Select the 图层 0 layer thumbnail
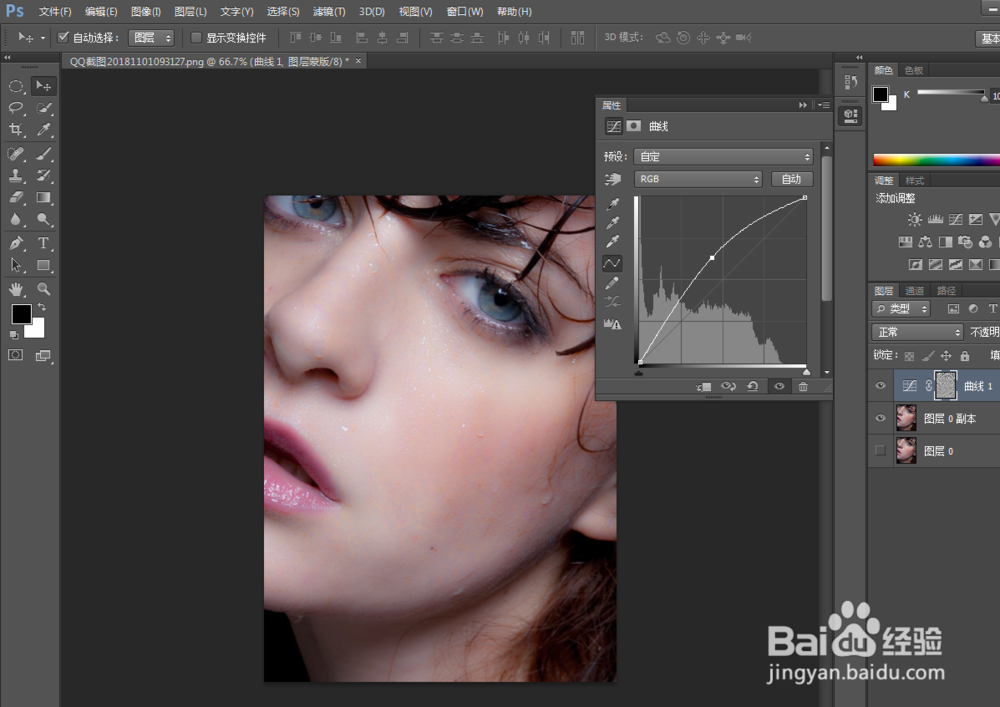 [x=906, y=451]
